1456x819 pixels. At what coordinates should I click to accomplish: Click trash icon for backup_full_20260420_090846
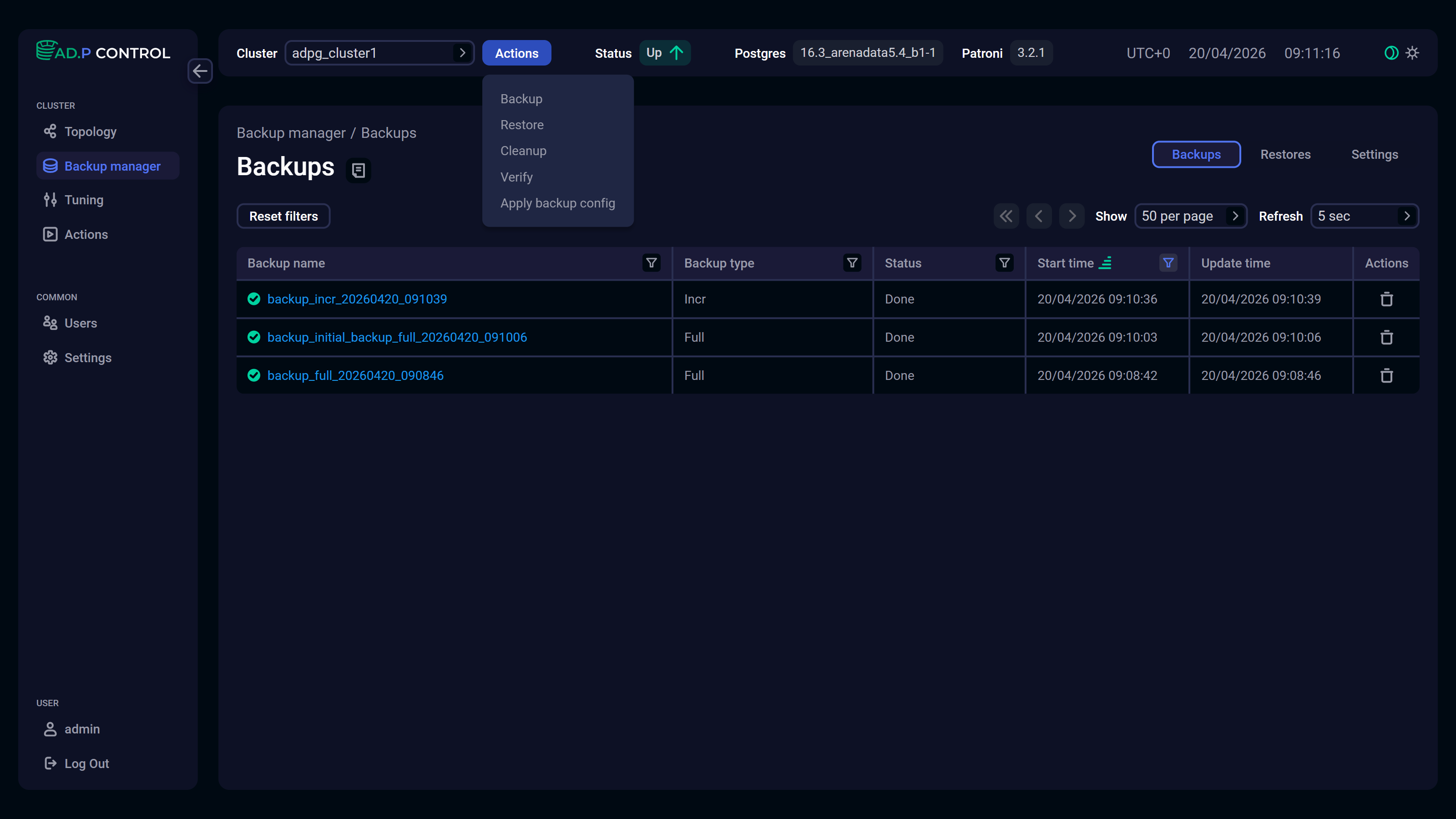click(x=1386, y=375)
